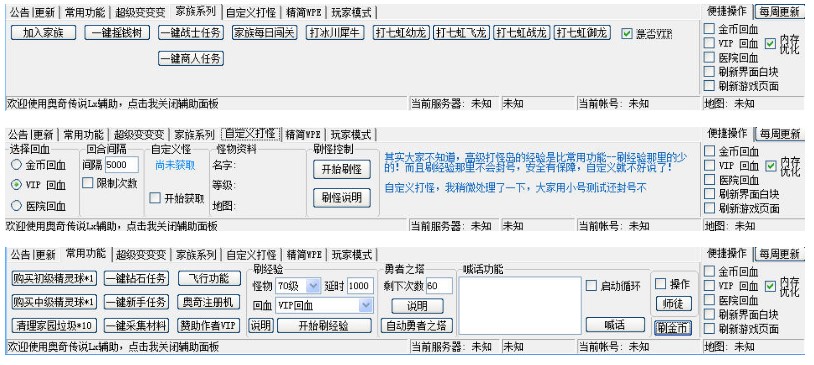The image size is (814, 365).
Task: Open 自定义打怪 tab in the 常用功能 panel
Action: 251,255
